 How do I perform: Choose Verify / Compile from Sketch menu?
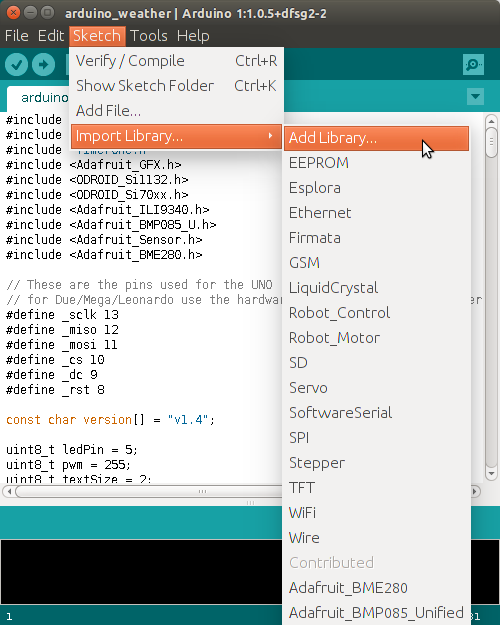click(x=176, y=61)
